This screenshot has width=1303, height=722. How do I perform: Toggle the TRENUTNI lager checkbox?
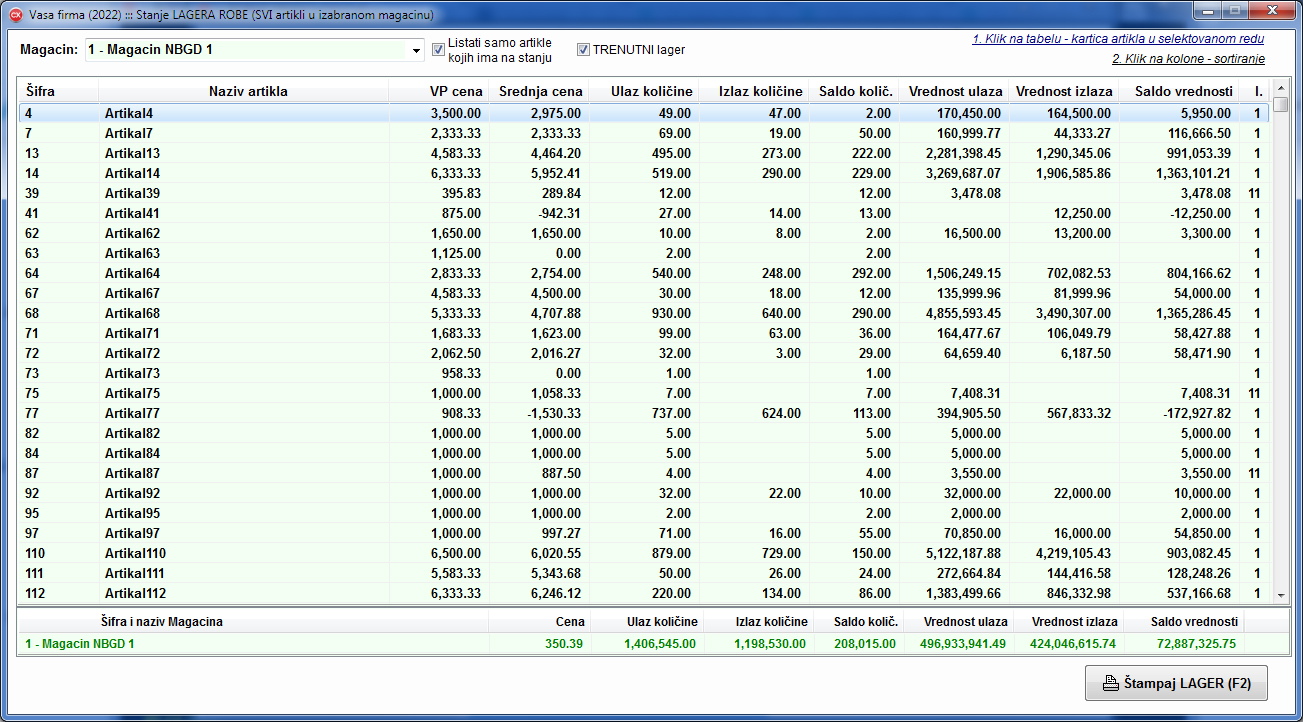coord(583,49)
